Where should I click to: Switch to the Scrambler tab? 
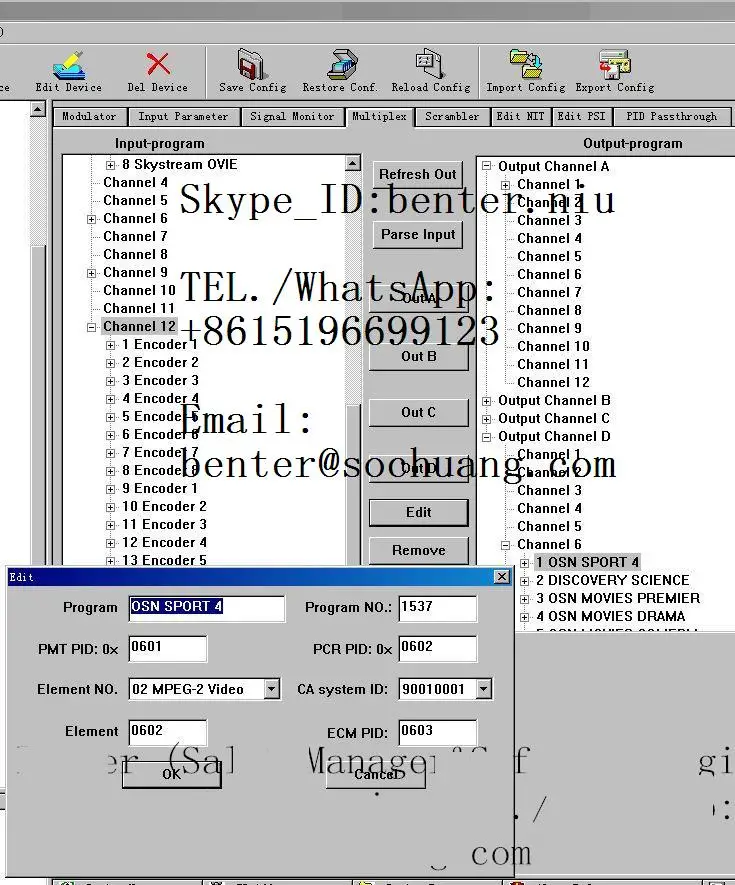(x=452, y=117)
